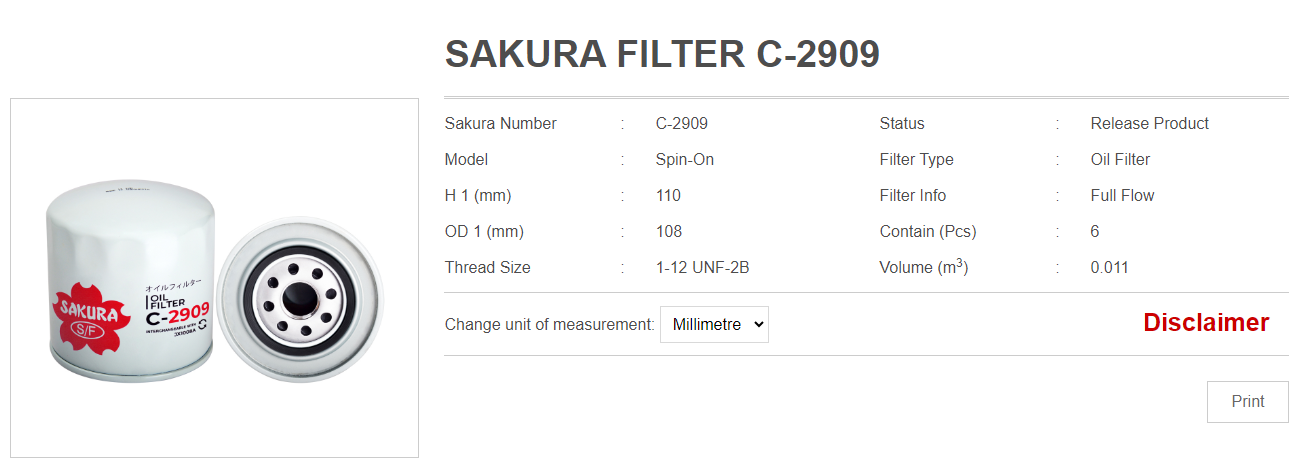Click the Sakura Number value C-2909
1293x464 pixels.
[682, 124]
